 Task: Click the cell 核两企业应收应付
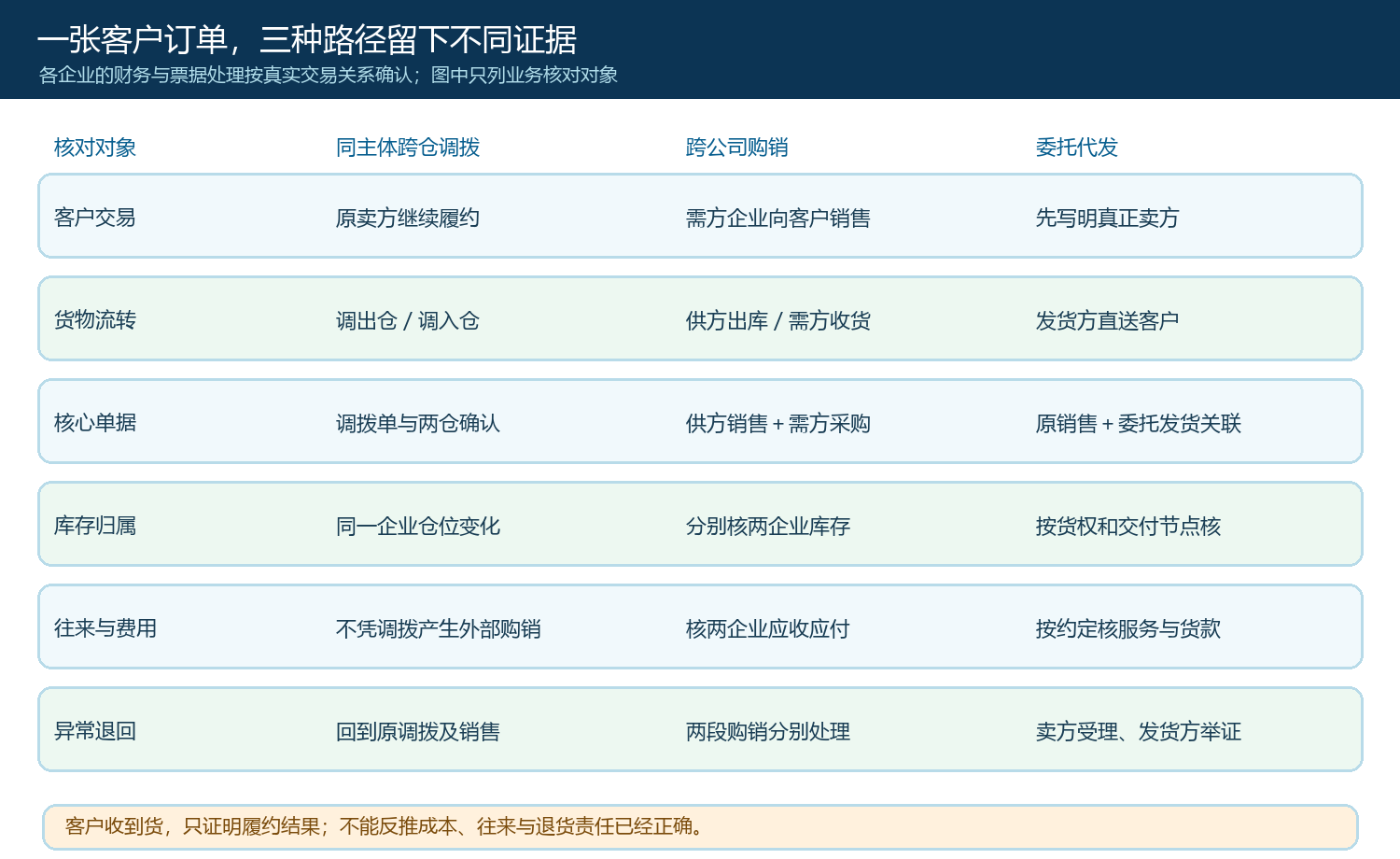(x=767, y=628)
